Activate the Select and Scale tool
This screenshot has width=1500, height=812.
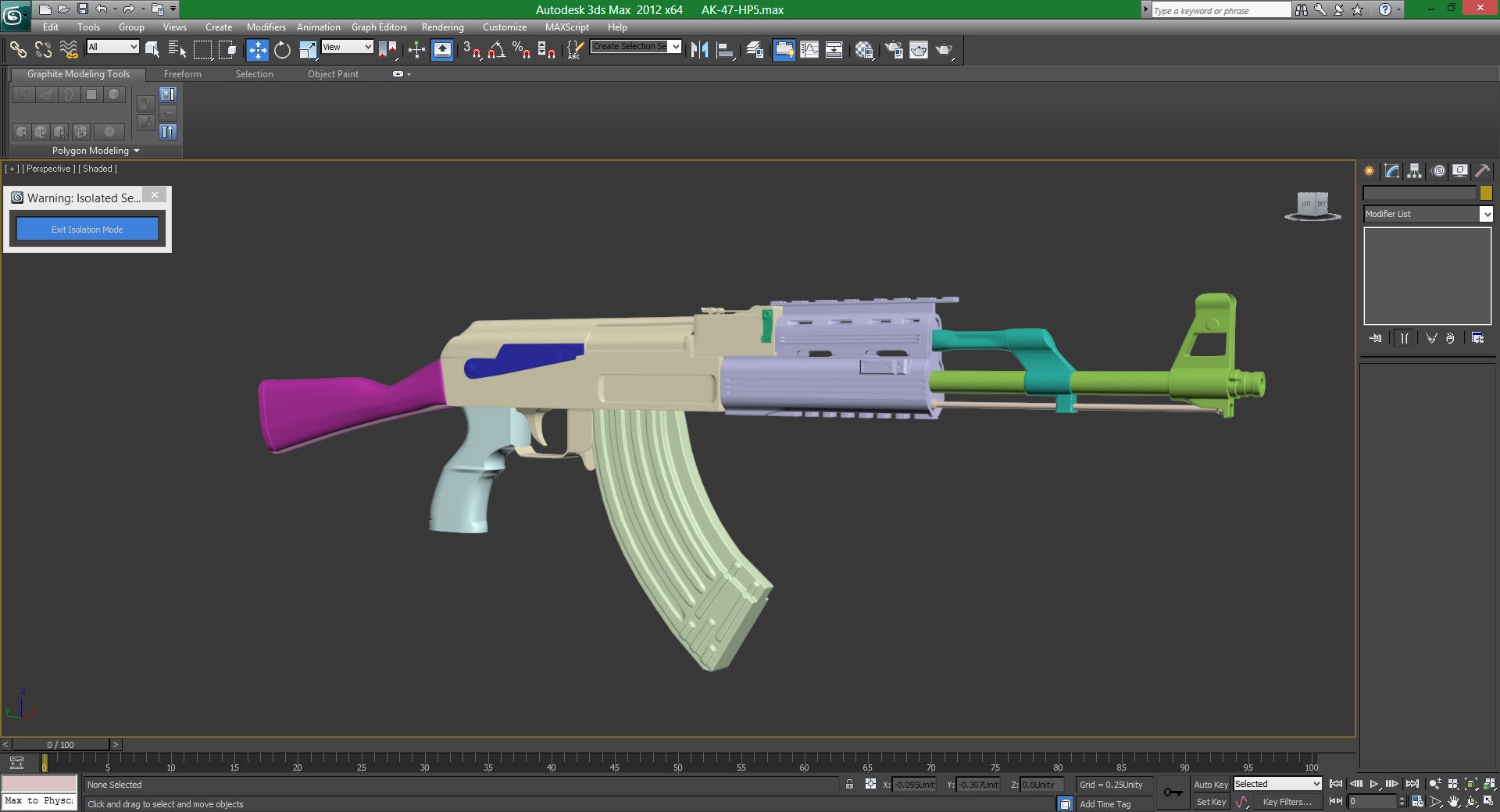coord(308,50)
